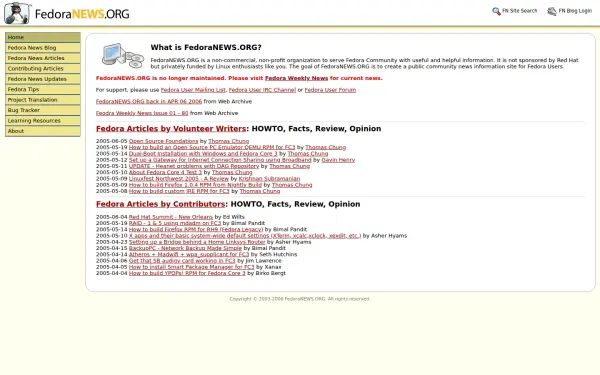This screenshot has width=600, height=375.
Task: Open X apps default settings article
Action: tap(245, 236)
